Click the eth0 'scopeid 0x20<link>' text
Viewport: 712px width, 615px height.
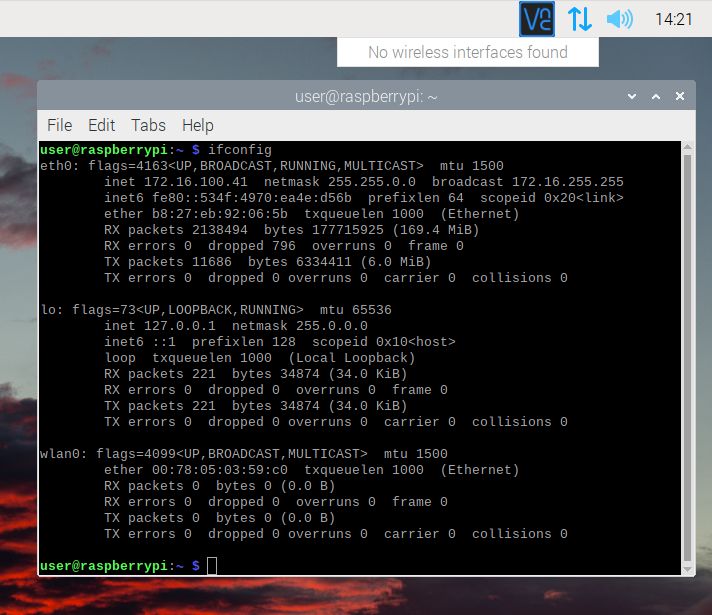[x=552, y=198]
